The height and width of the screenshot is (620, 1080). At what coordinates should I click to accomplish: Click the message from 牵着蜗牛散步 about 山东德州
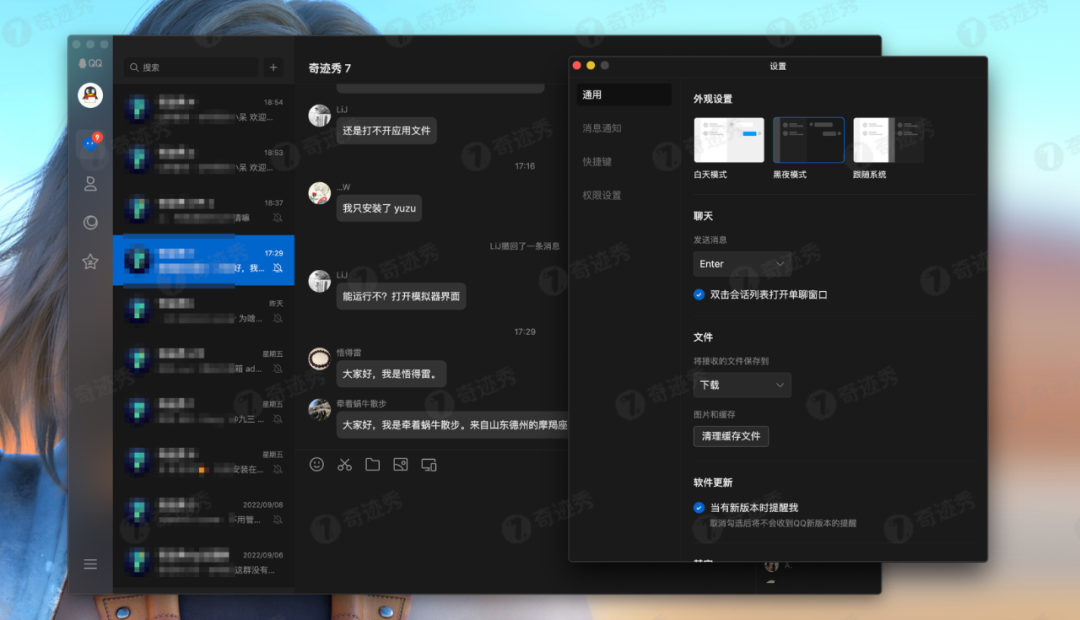tap(453, 425)
